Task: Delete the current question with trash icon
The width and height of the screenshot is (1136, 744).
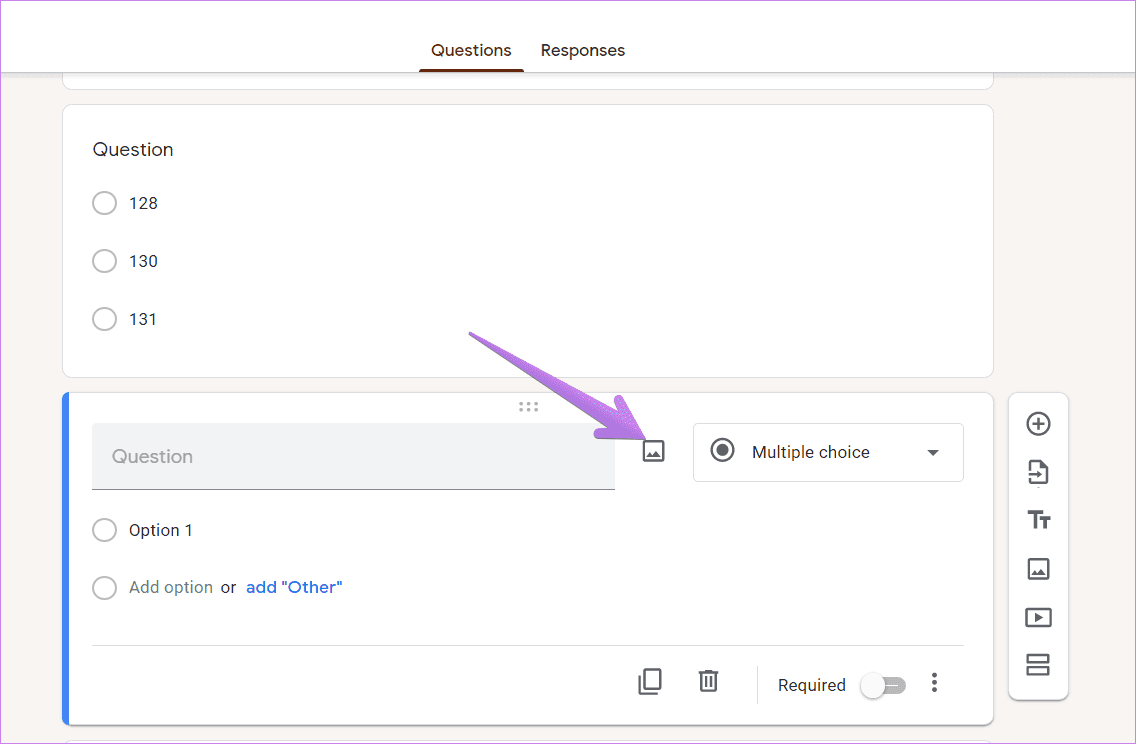Action: (x=708, y=681)
